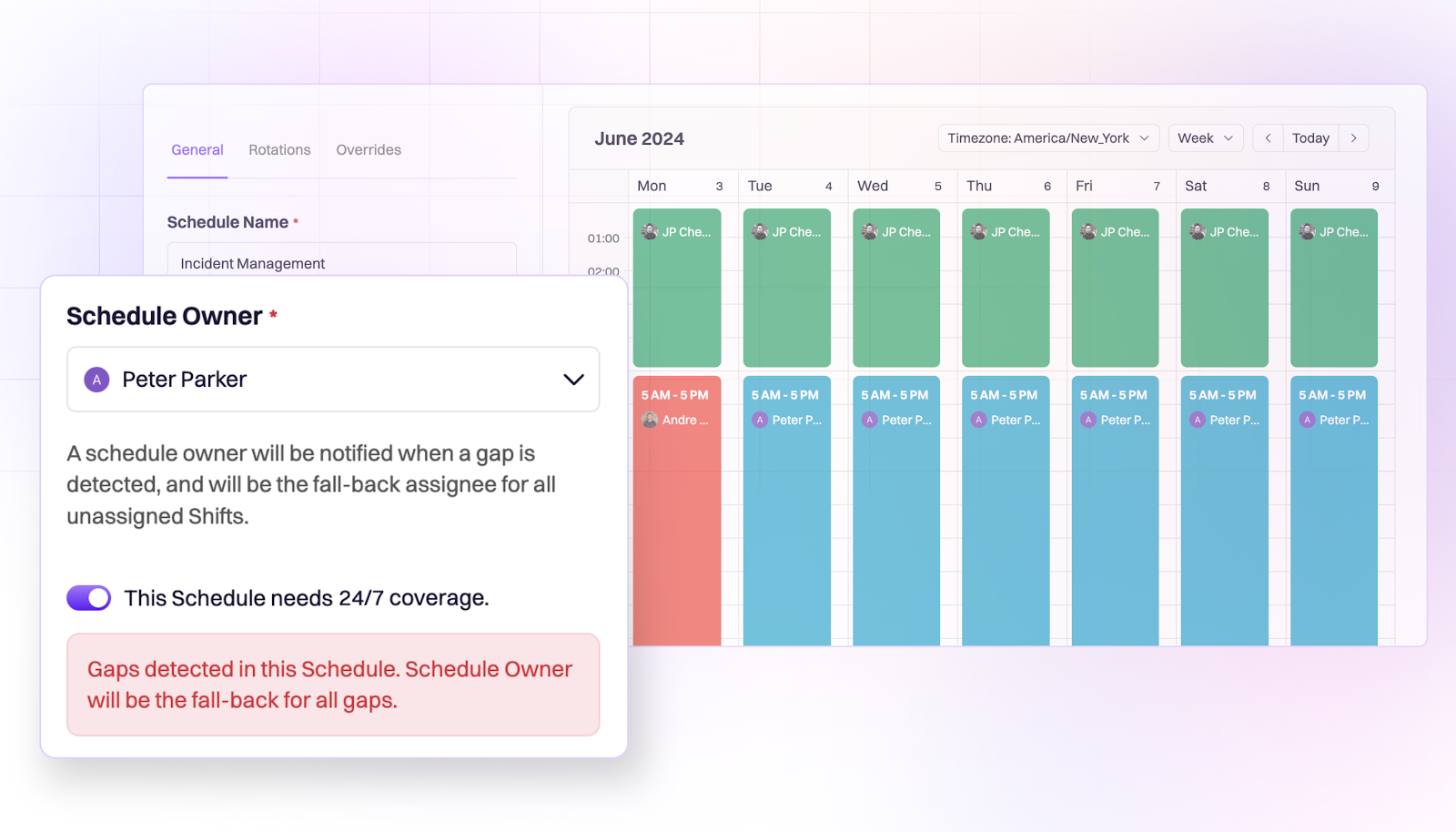The image size is (1456, 832).
Task: Click JP Che's avatar on Sunday's green shift
Action: click(1308, 231)
